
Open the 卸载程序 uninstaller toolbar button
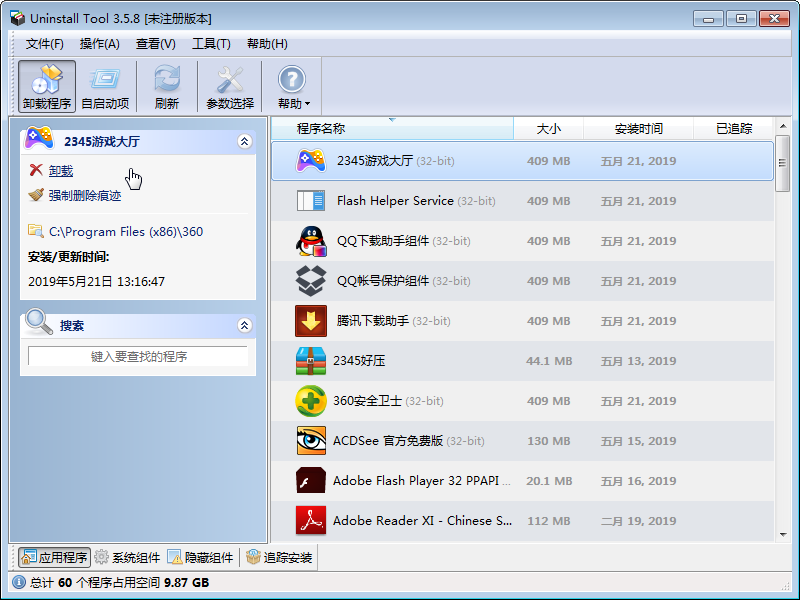click(x=47, y=86)
